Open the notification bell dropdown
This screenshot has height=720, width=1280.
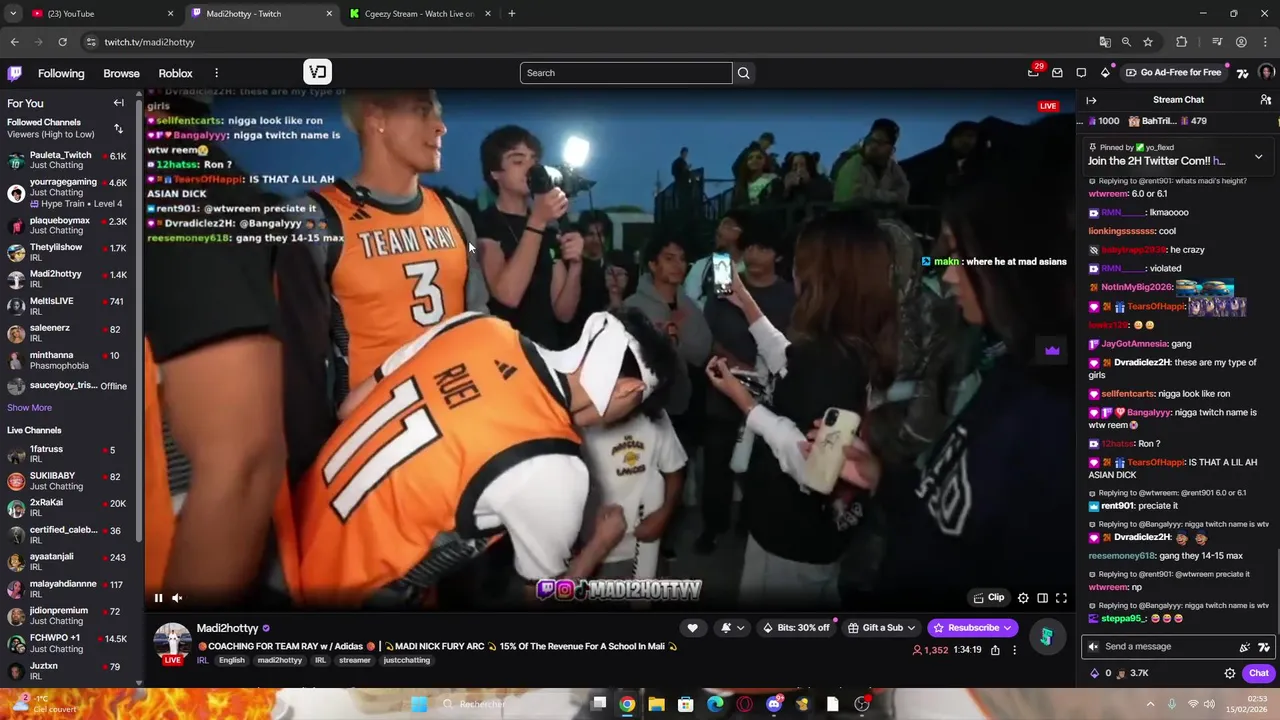(732, 628)
